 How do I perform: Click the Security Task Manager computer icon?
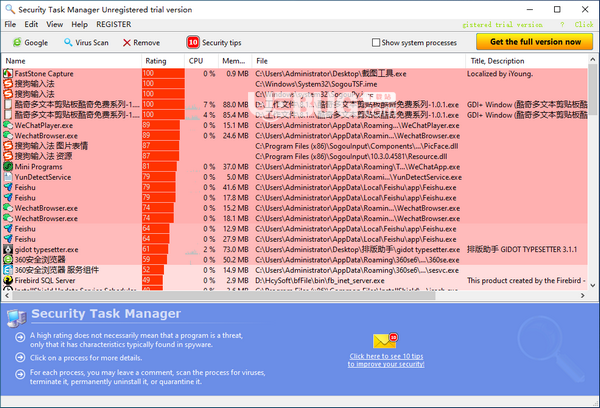point(16,318)
